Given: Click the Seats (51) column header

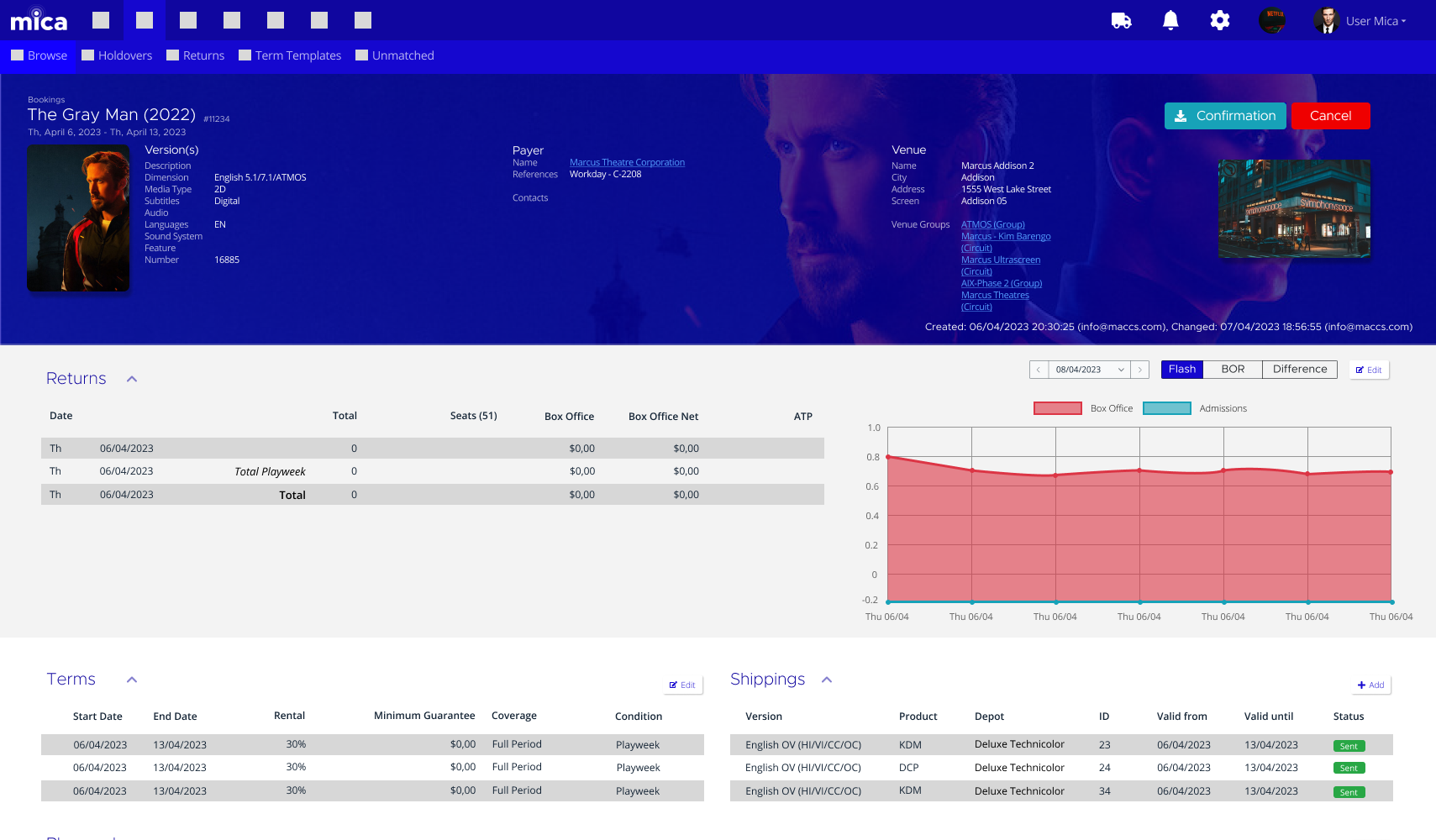Looking at the screenshot, I should pyautogui.click(x=473, y=416).
